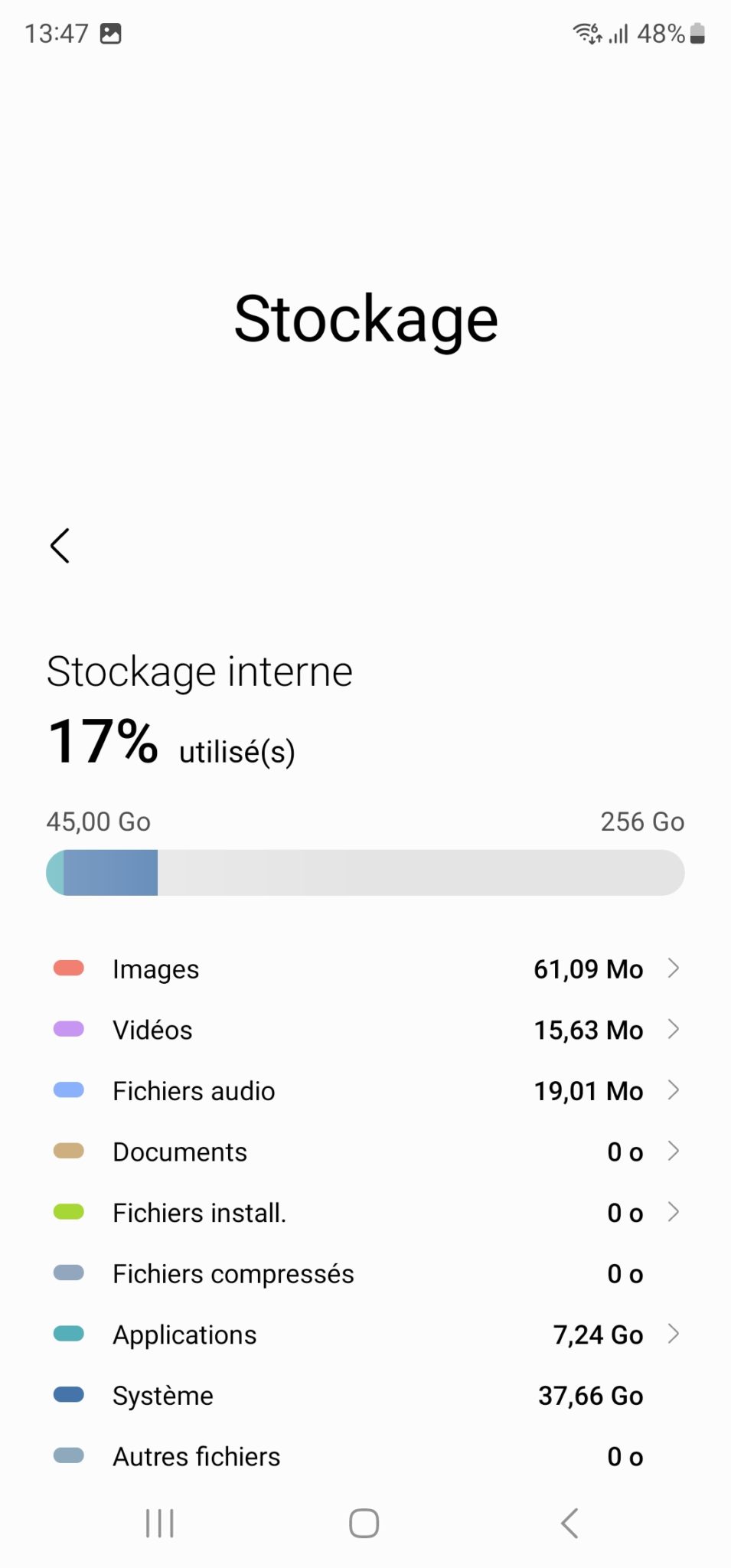Tap the back arrow below the Stockage title

[60, 546]
